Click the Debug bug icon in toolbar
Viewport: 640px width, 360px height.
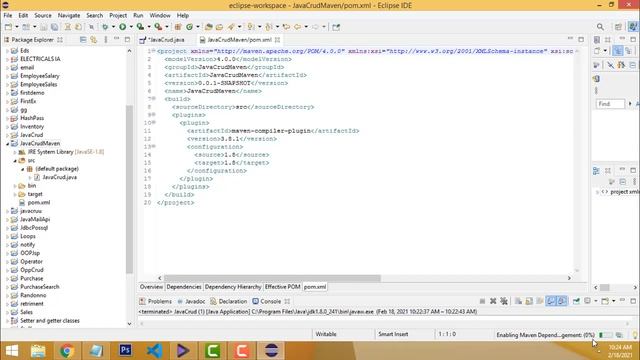point(105,27)
